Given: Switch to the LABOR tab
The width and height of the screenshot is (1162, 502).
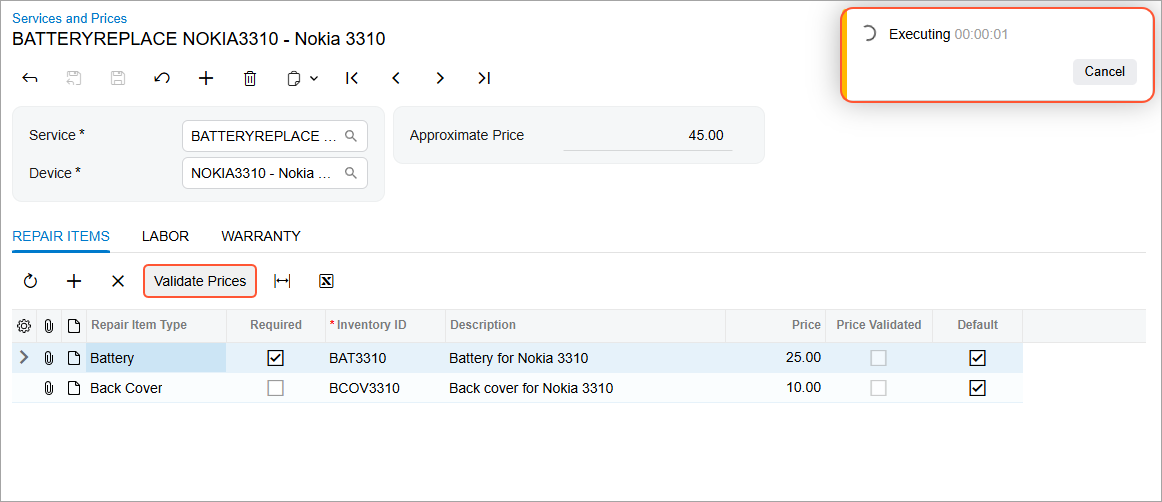Looking at the screenshot, I should pos(165,237).
